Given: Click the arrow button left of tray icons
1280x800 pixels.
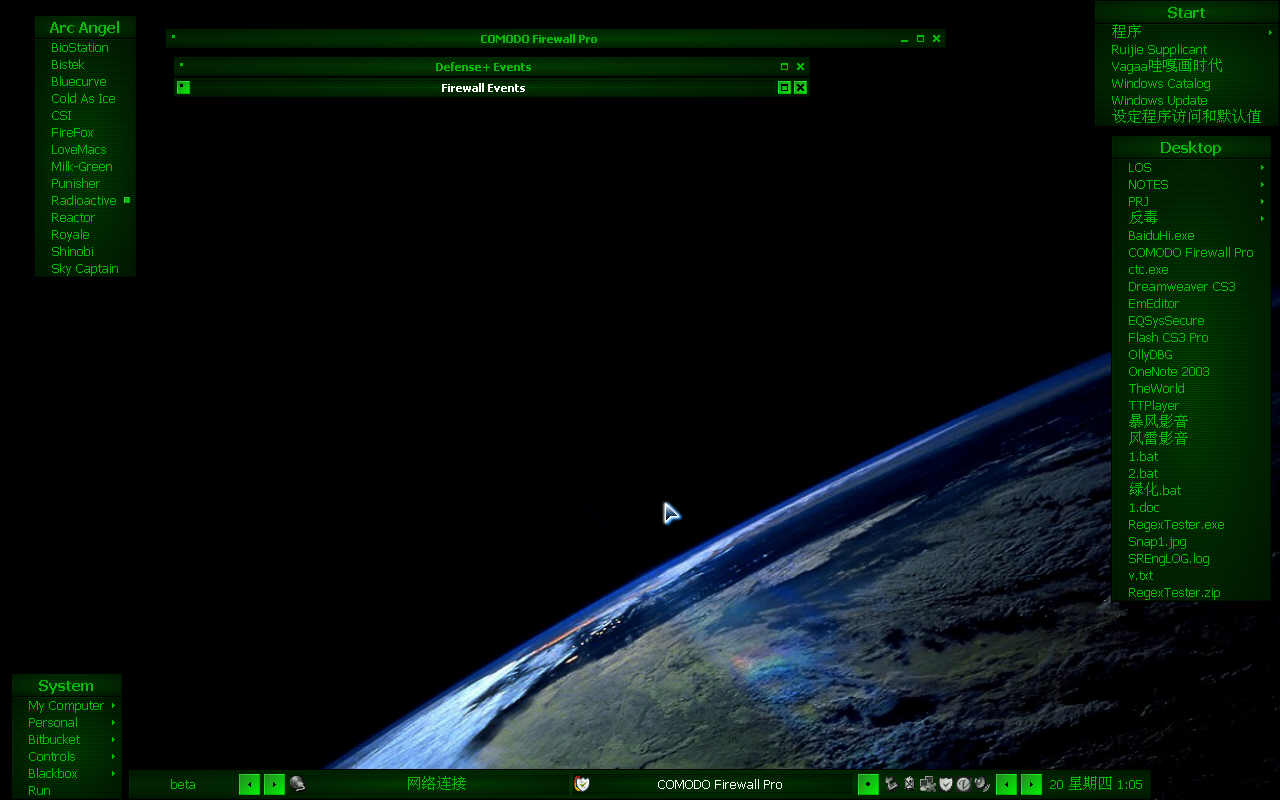Looking at the screenshot, I should 868,785.
